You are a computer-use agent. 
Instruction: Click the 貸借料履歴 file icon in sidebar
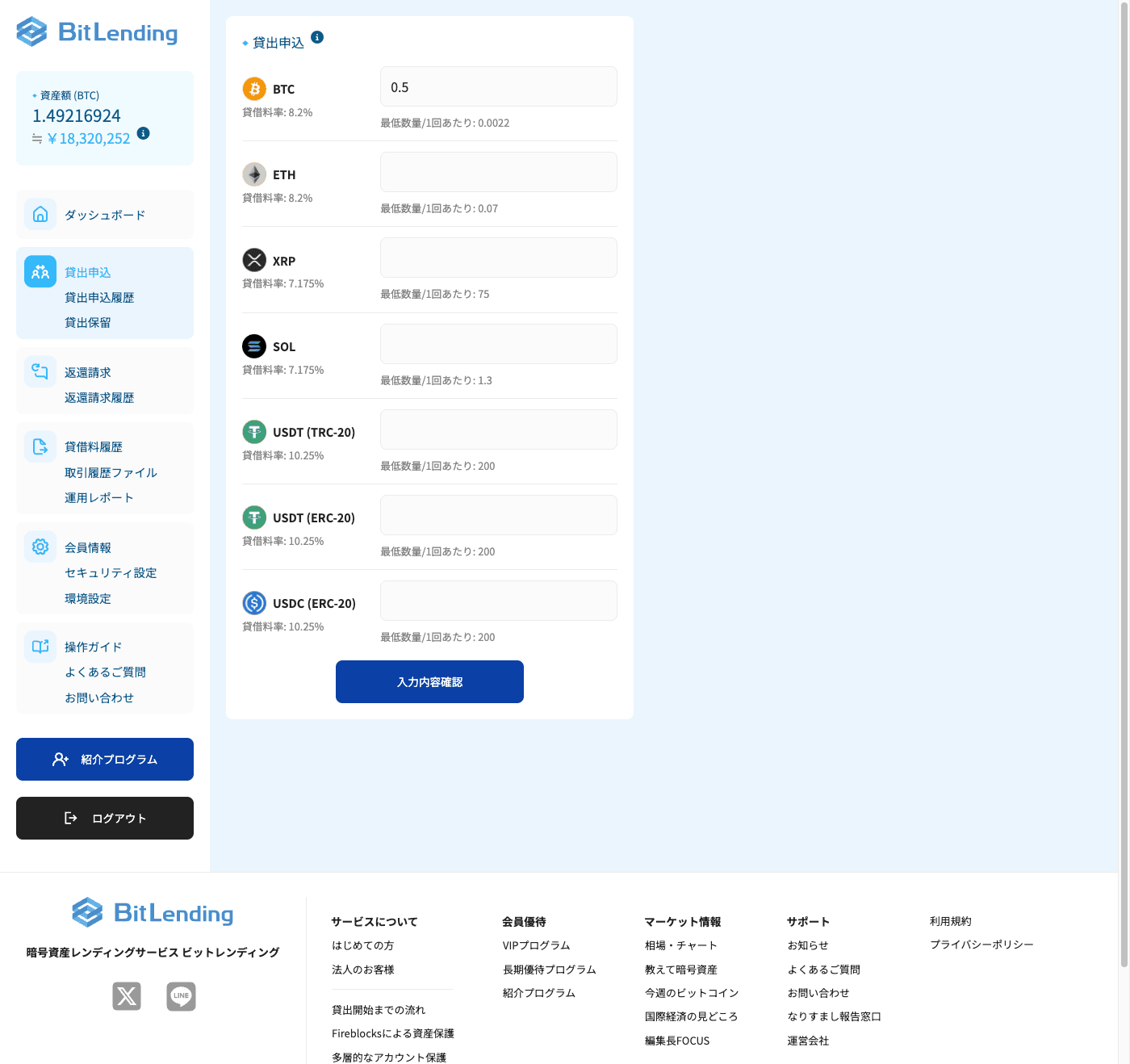coord(40,446)
